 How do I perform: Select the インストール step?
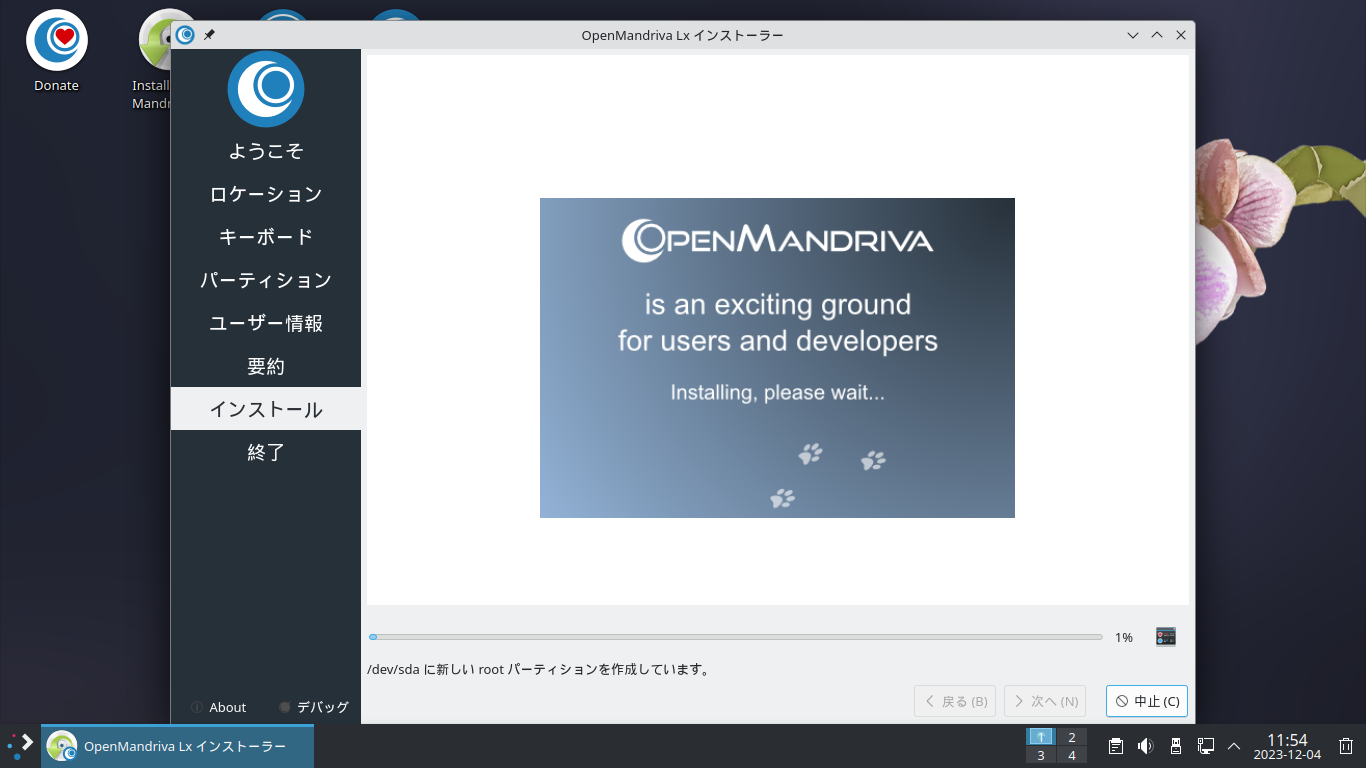(266, 409)
